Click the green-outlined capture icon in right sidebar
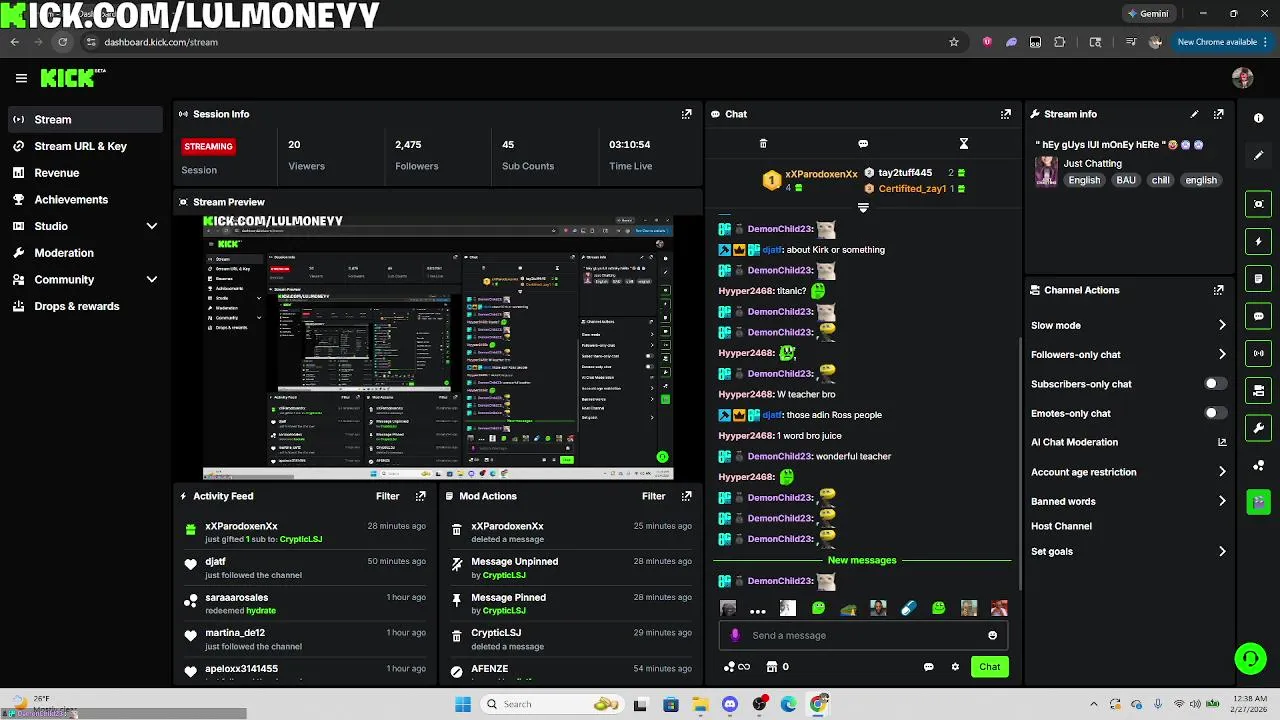Viewport: 1280px width, 720px height. tap(1258, 204)
